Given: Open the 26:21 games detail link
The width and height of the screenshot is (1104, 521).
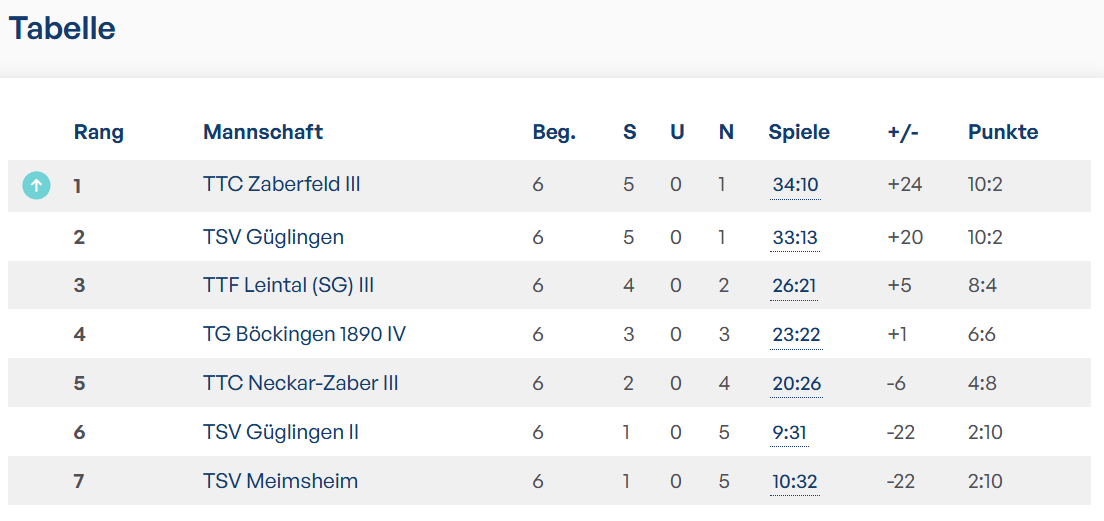Looking at the screenshot, I should (795, 287).
